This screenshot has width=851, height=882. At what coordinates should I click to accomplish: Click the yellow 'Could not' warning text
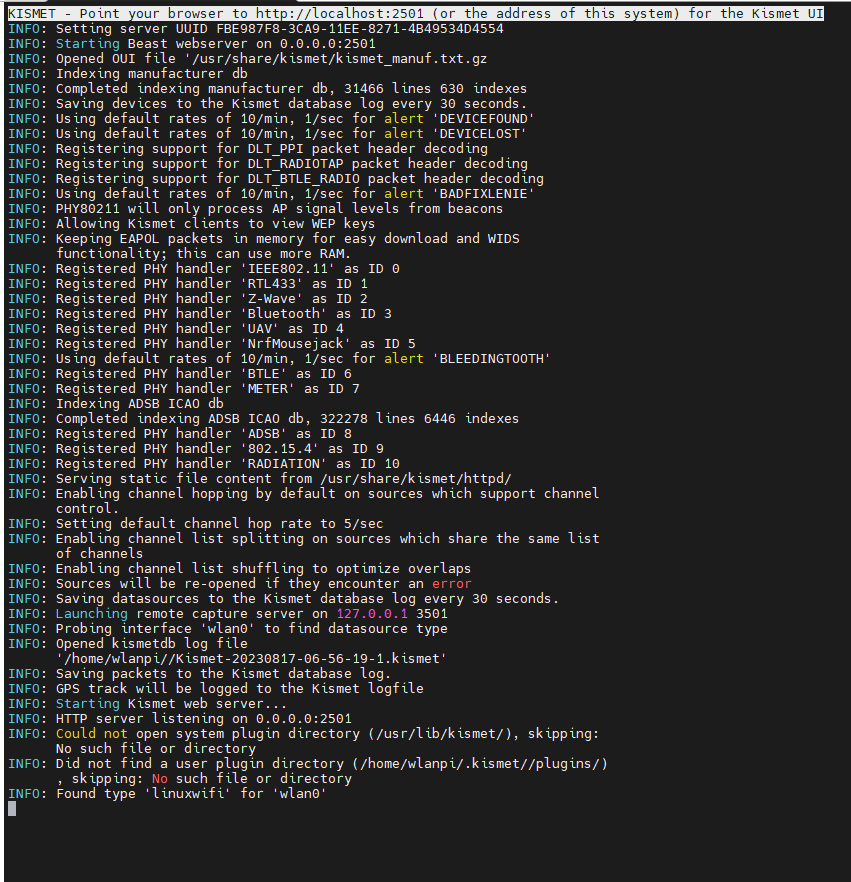[x=92, y=734]
